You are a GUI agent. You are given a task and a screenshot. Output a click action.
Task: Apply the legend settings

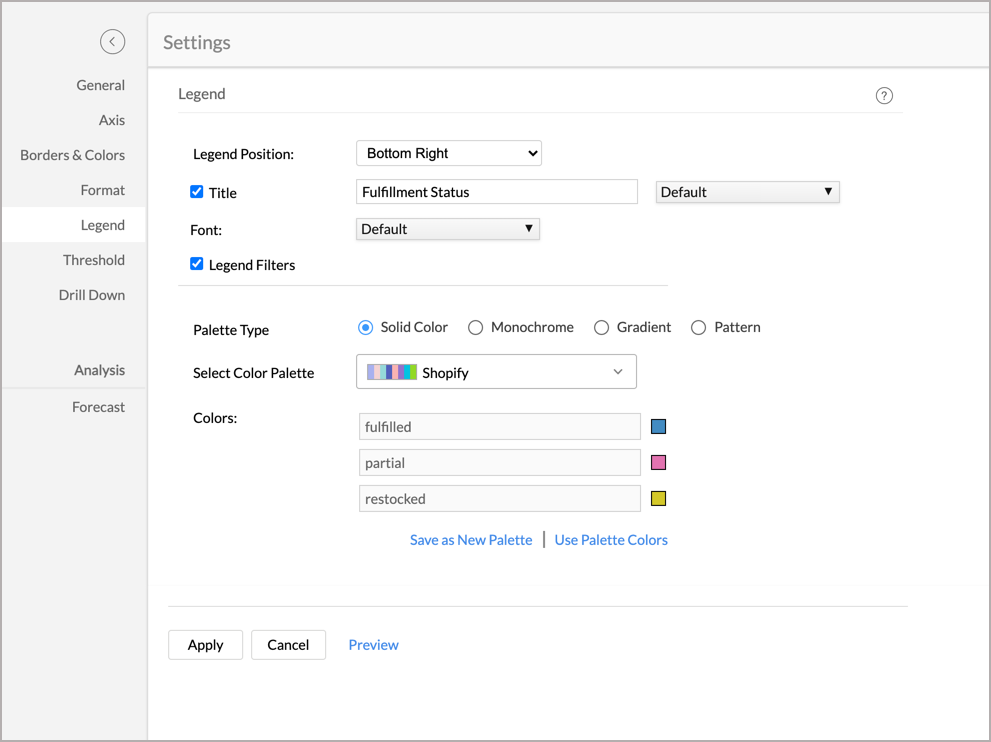tap(205, 644)
